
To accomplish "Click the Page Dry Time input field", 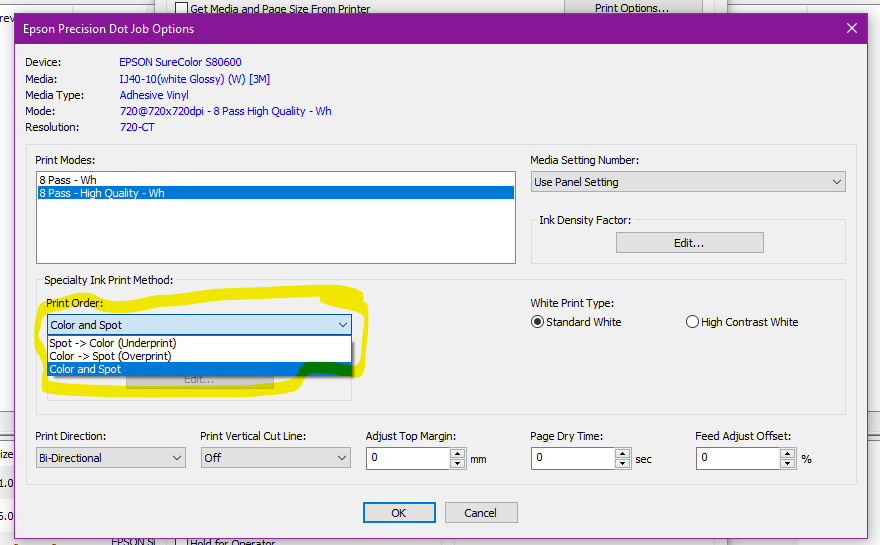I will click(x=574, y=458).
